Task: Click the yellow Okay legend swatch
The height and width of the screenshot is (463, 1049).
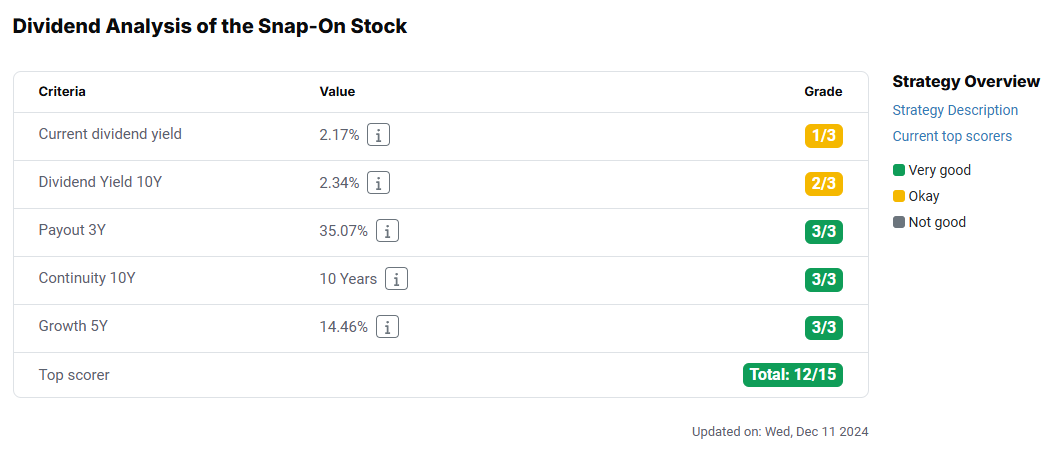Action: coord(898,196)
